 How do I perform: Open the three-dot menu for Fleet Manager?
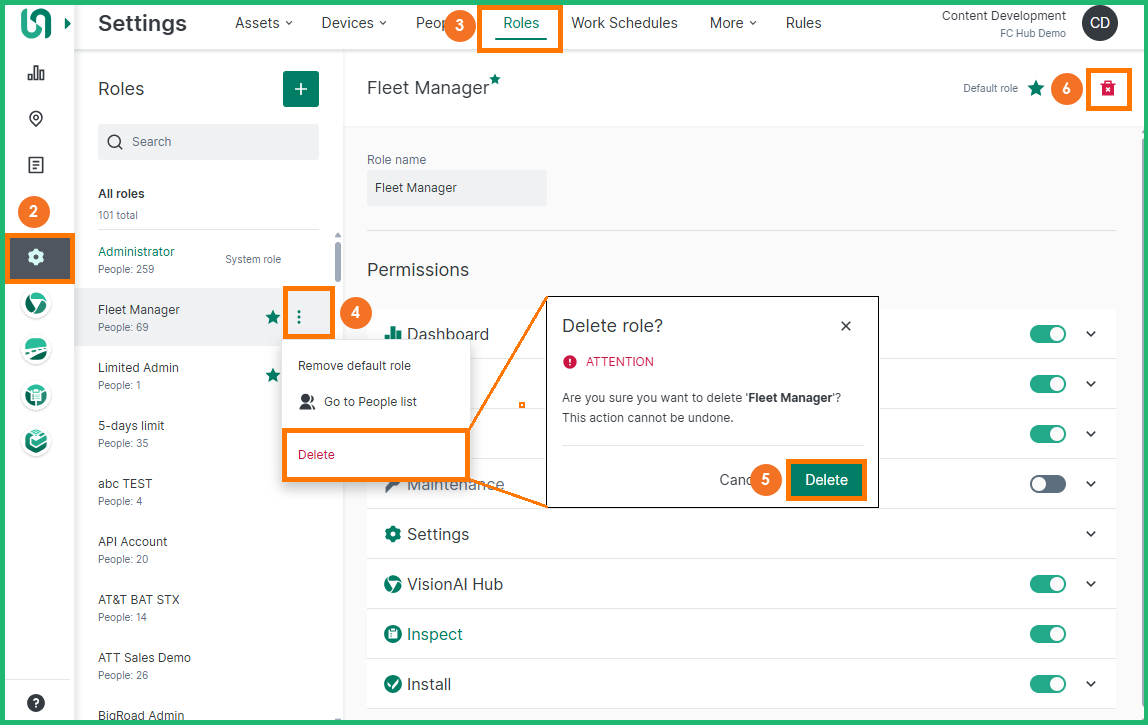pos(299,317)
